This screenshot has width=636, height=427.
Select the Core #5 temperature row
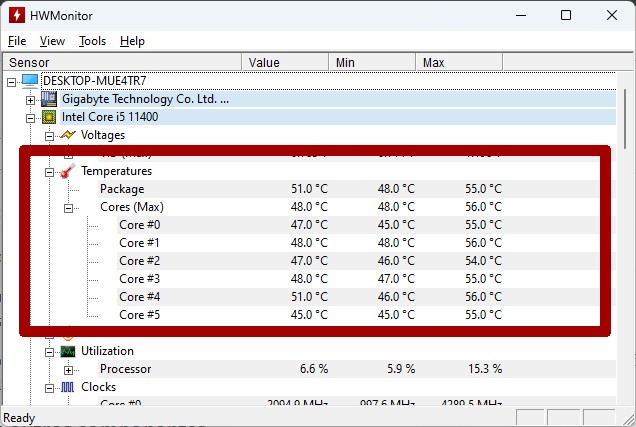tap(359, 315)
